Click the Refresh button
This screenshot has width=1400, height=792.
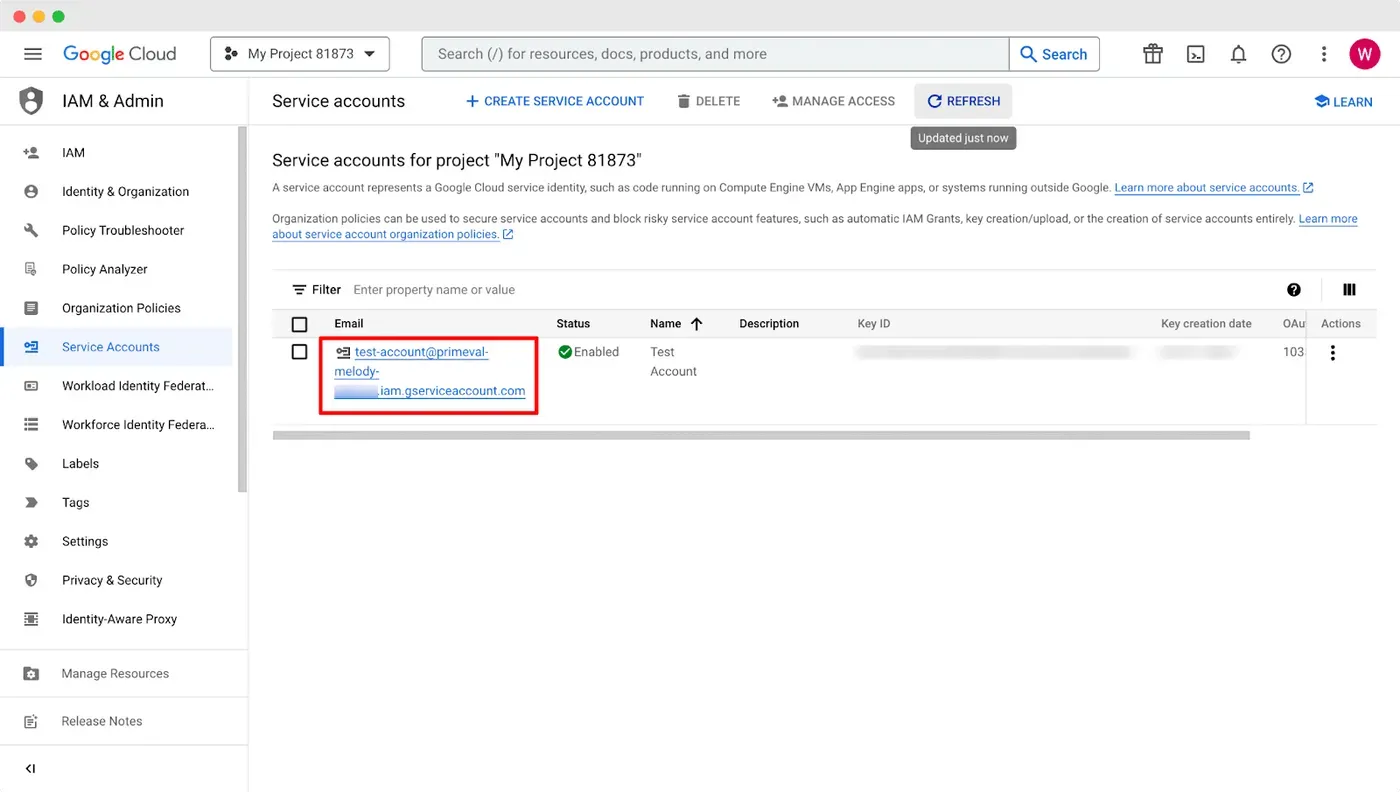963,101
